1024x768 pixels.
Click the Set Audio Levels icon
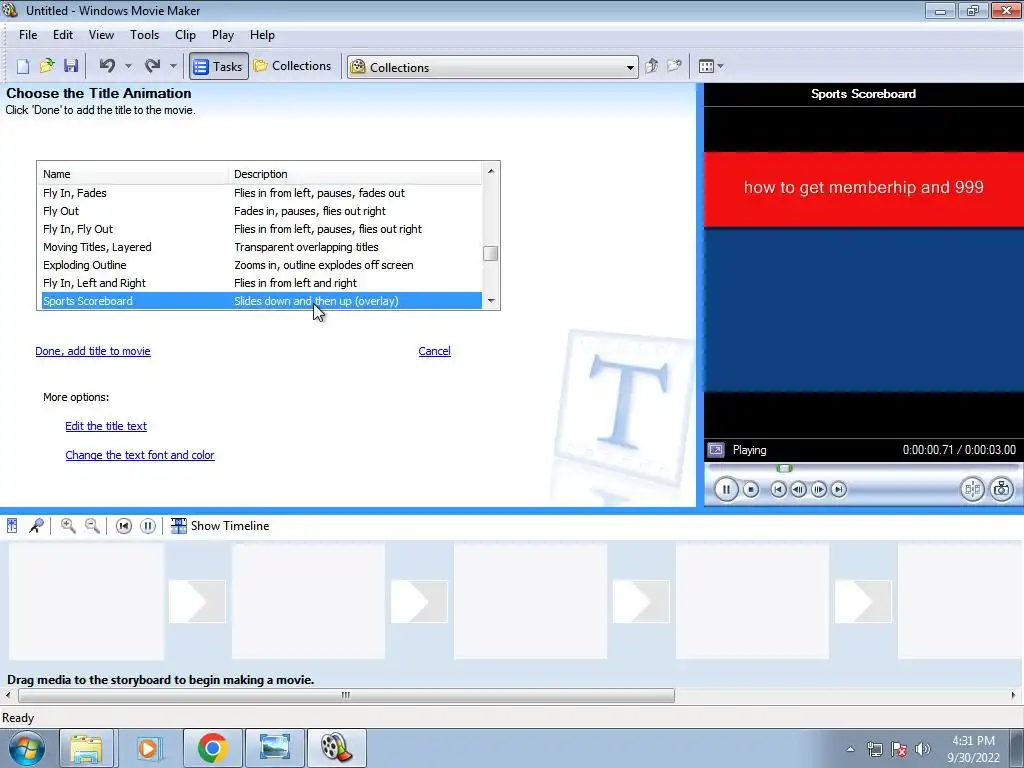pyautogui.click(x=12, y=526)
